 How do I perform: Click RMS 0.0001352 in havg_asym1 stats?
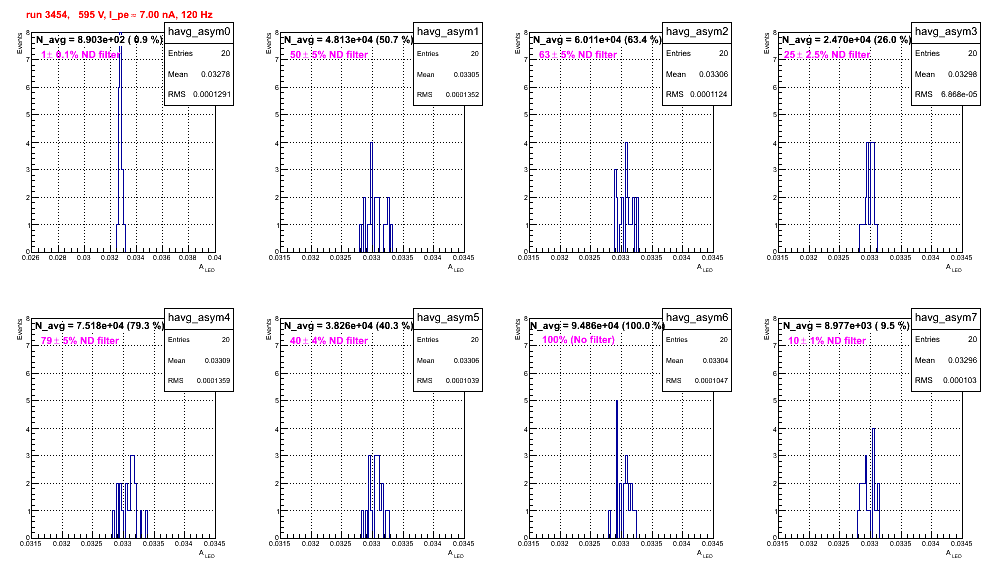pos(448,94)
